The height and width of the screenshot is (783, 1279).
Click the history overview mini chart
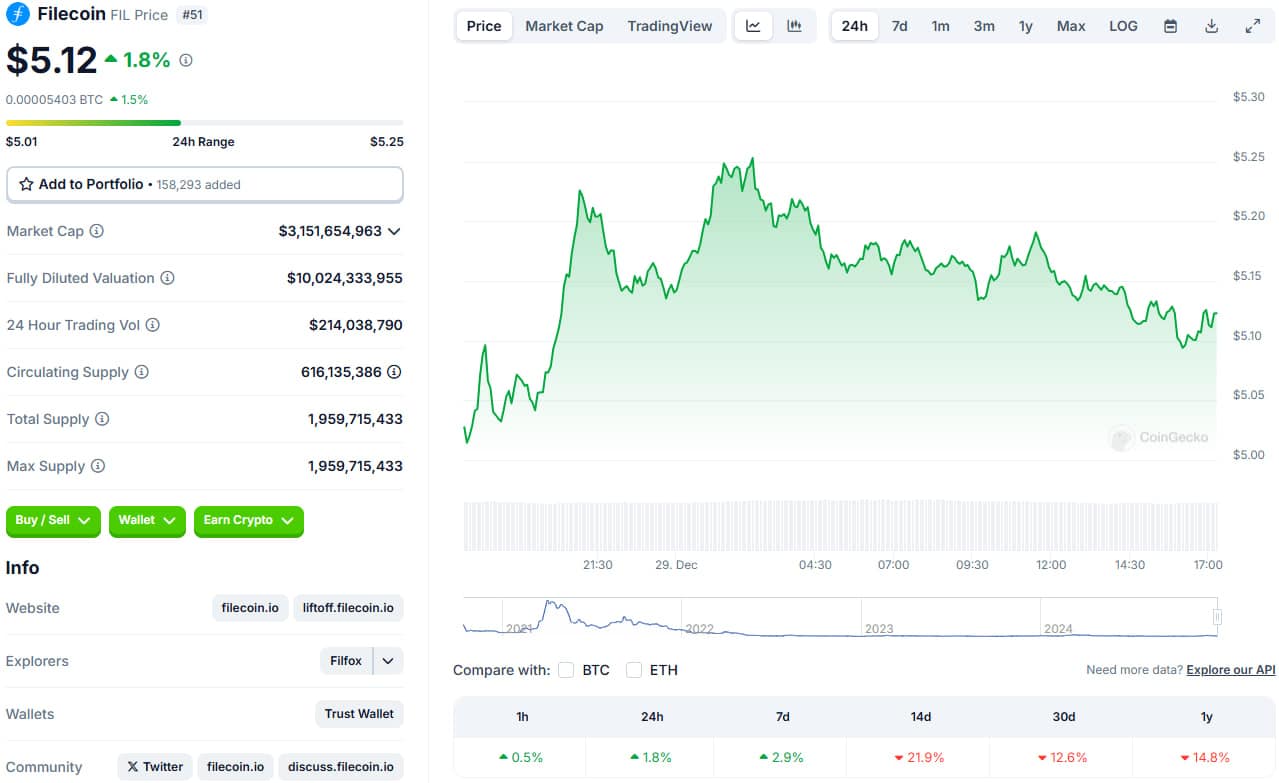point(840,617)
